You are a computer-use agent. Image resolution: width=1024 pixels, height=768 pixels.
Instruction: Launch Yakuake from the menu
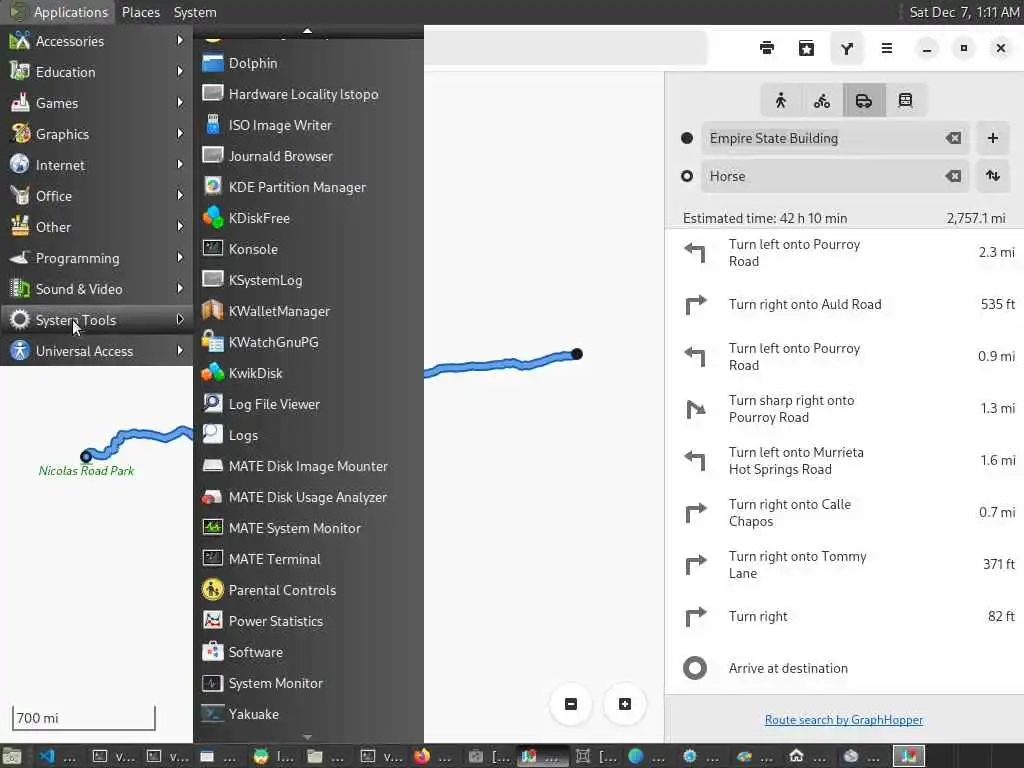(309, 714)
